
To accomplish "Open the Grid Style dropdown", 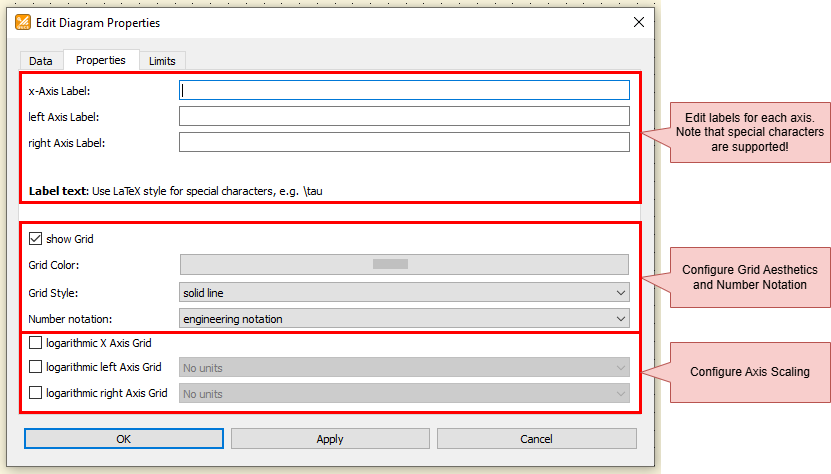I will point(404,293).
